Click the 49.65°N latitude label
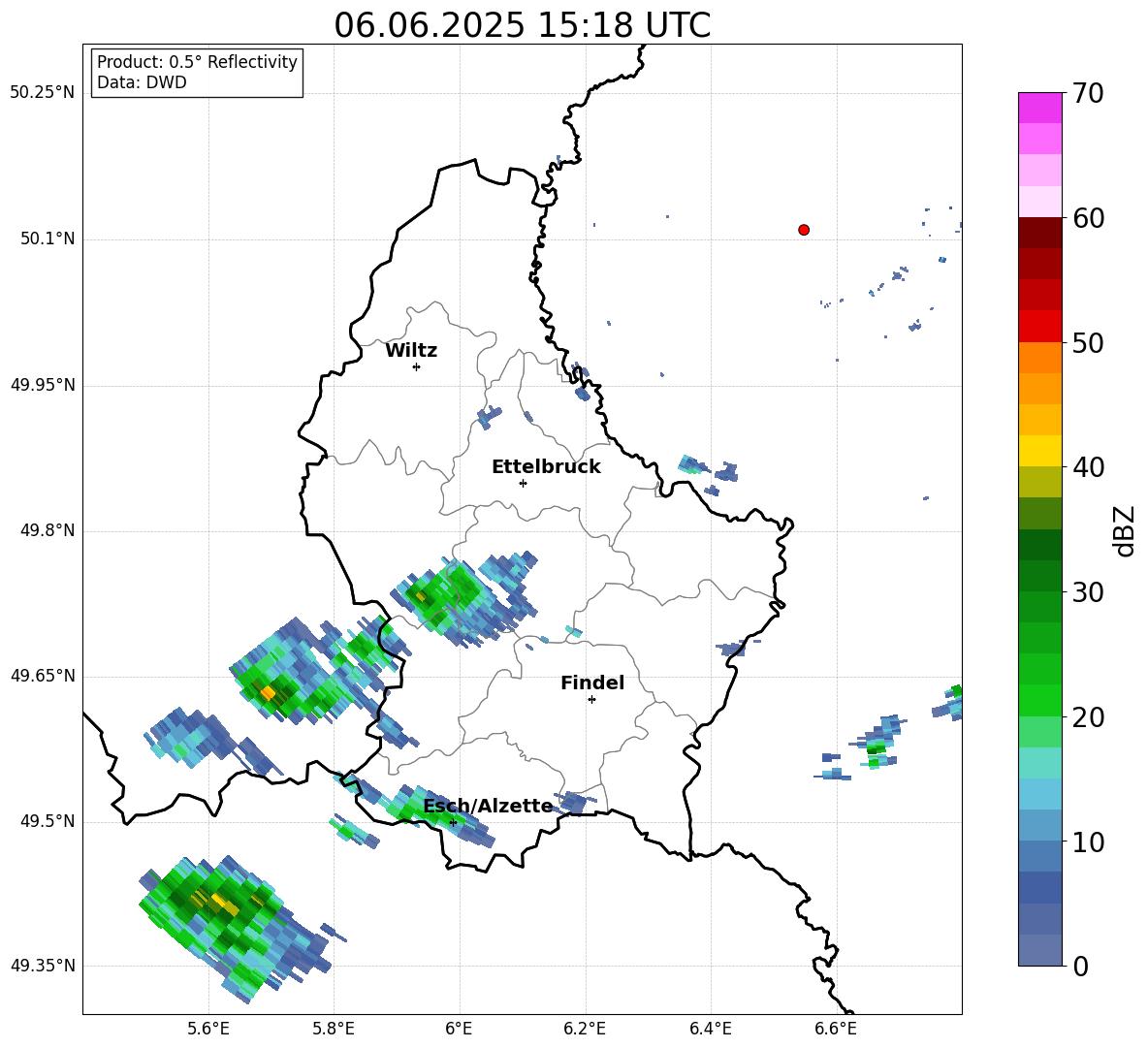1148x1048 pixels. click(43, 676)
